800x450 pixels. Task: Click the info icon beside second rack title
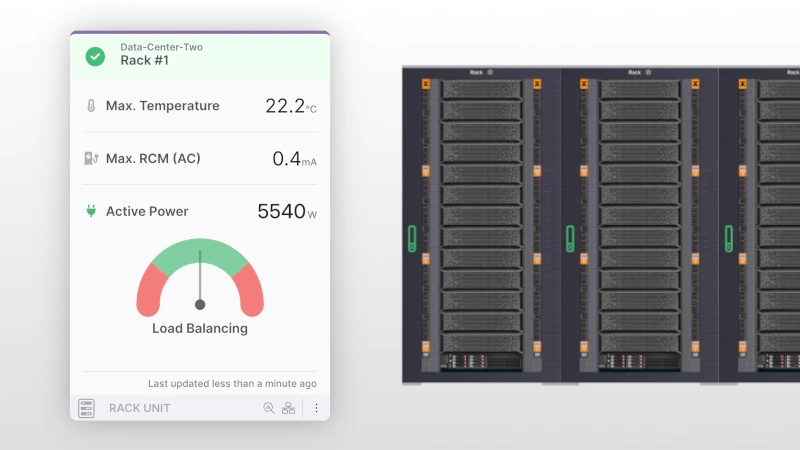(x=649, y=72)
